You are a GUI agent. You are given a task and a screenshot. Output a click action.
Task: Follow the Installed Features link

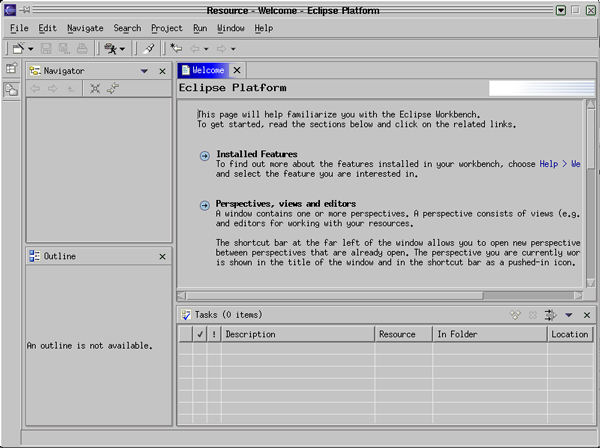(257, 154)
